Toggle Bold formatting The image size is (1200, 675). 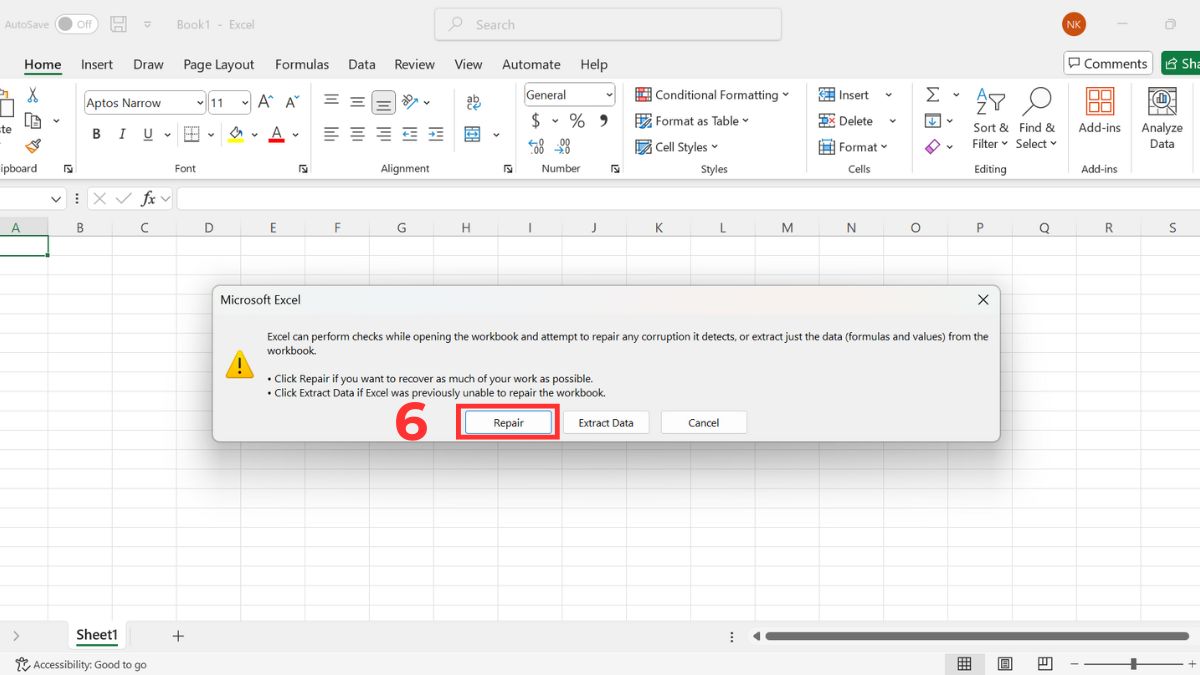(x=96, y=134)
